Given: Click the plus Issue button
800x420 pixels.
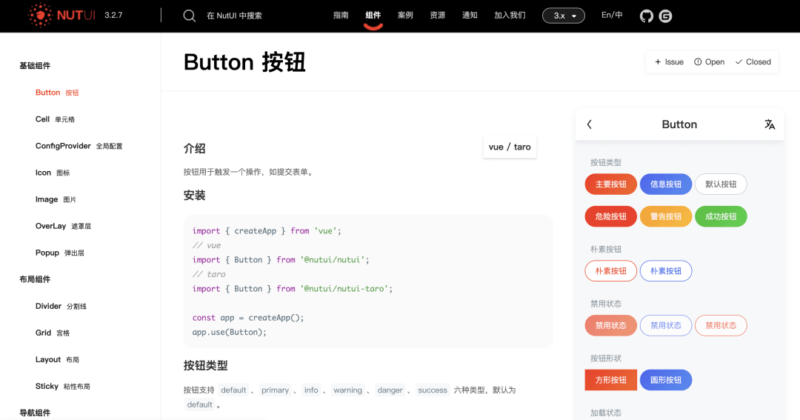Looking at the screenshot, I should point(669,62).
